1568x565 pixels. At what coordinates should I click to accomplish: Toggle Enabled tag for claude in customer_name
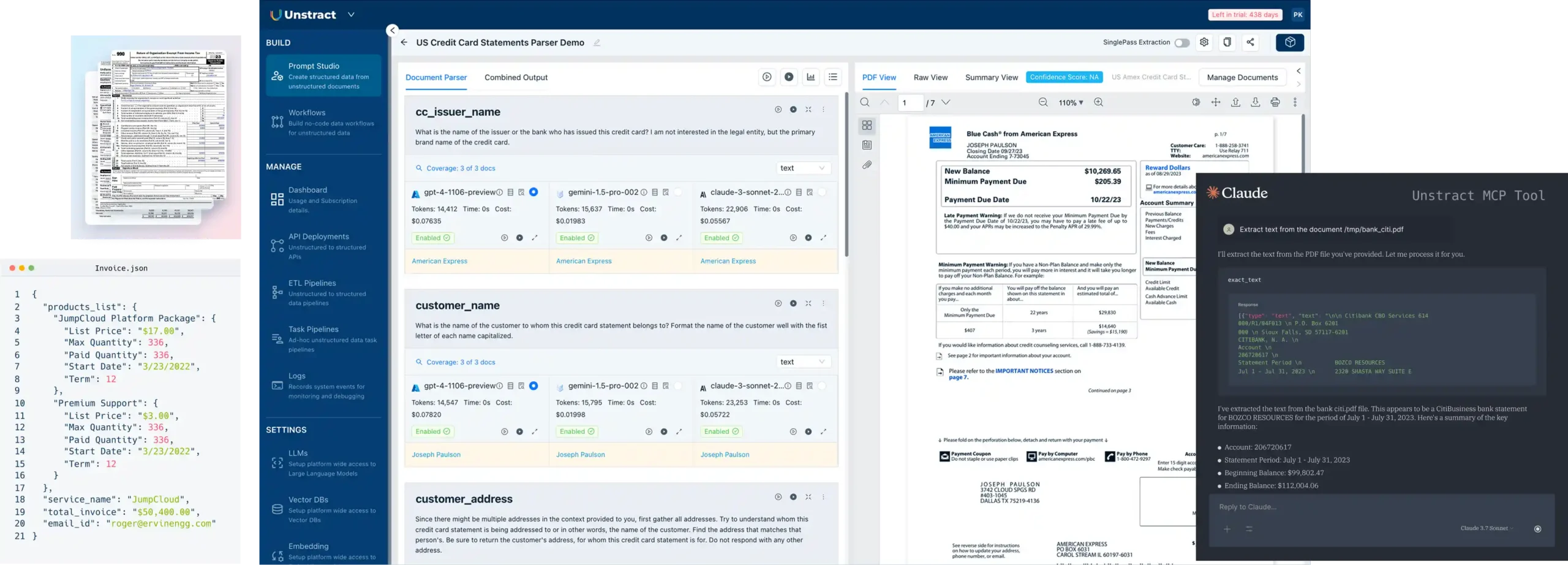[722, 431]
